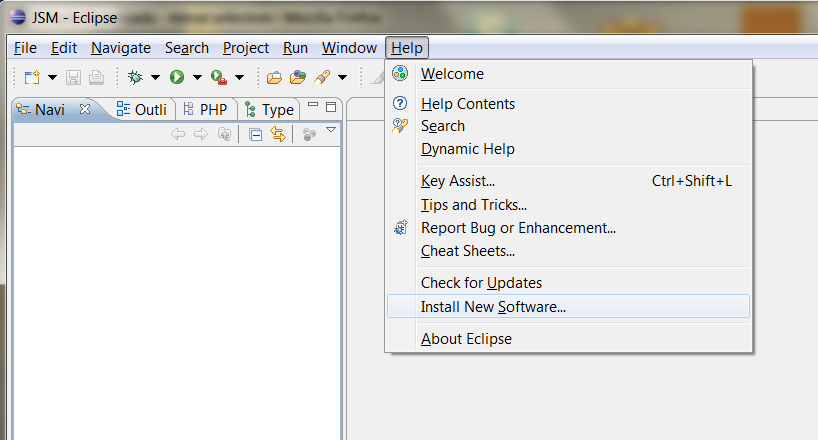Click the Print icon in toolbar
Screen dimensions: 818x440
97,77
